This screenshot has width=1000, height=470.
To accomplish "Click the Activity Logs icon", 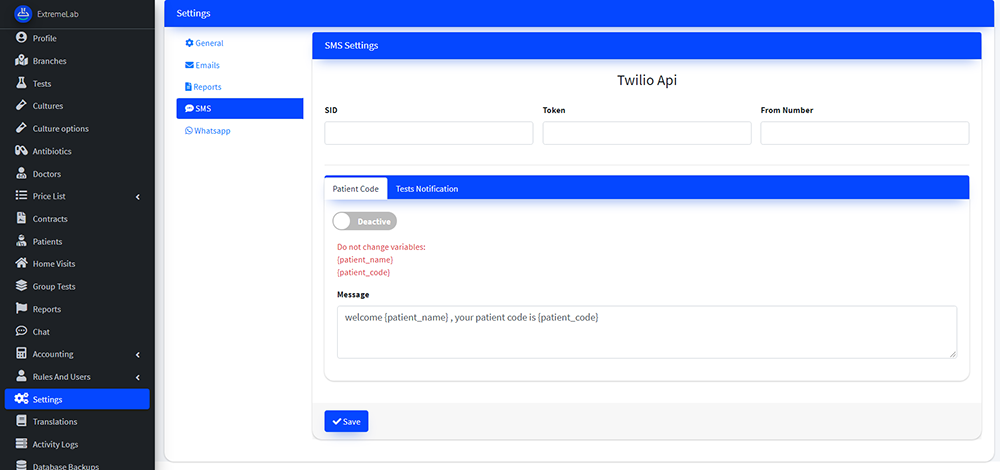I will tap(22, 444).
